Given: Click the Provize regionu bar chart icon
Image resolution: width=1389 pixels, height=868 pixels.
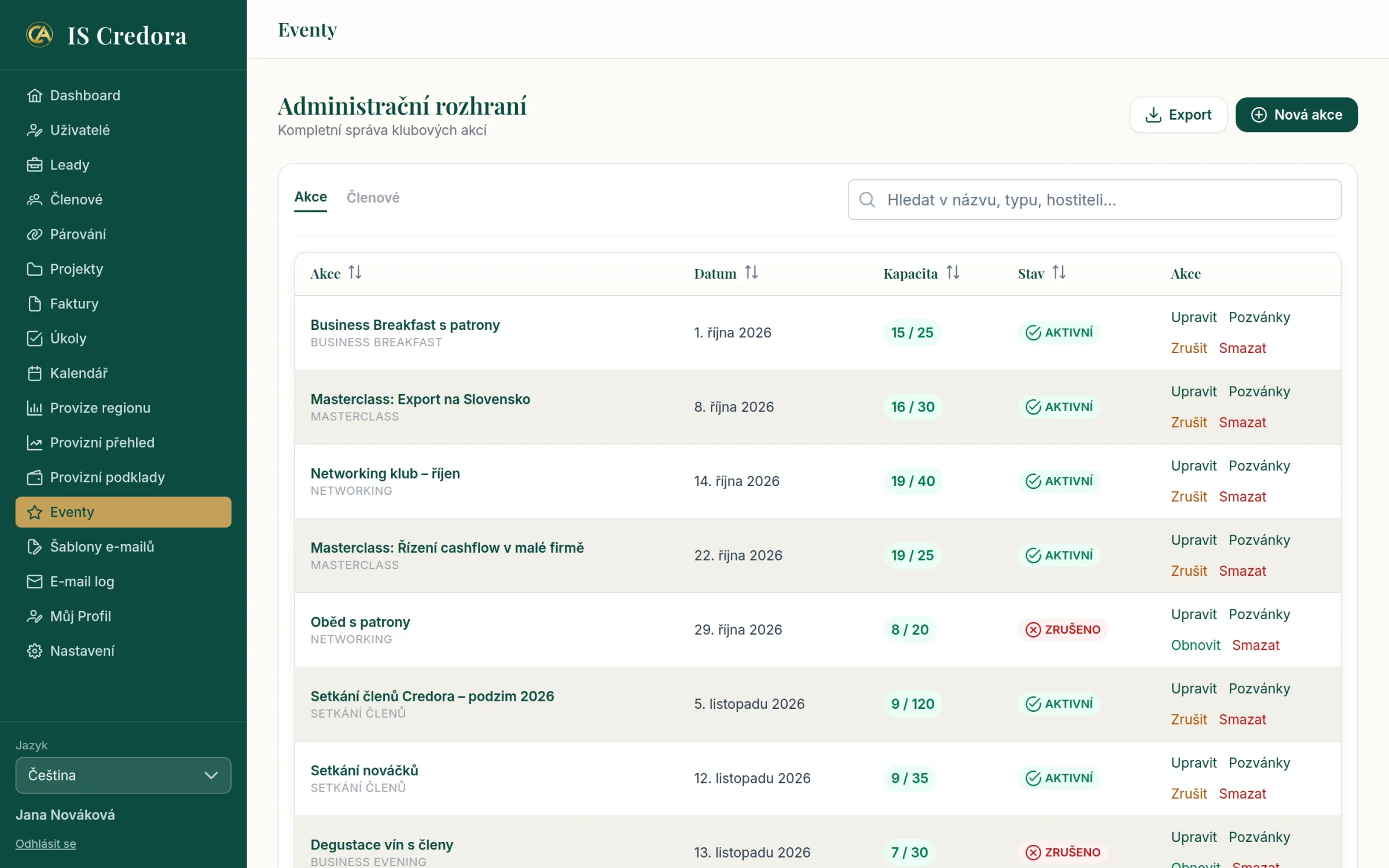Looking at the screenshot, I should (35, 408).
